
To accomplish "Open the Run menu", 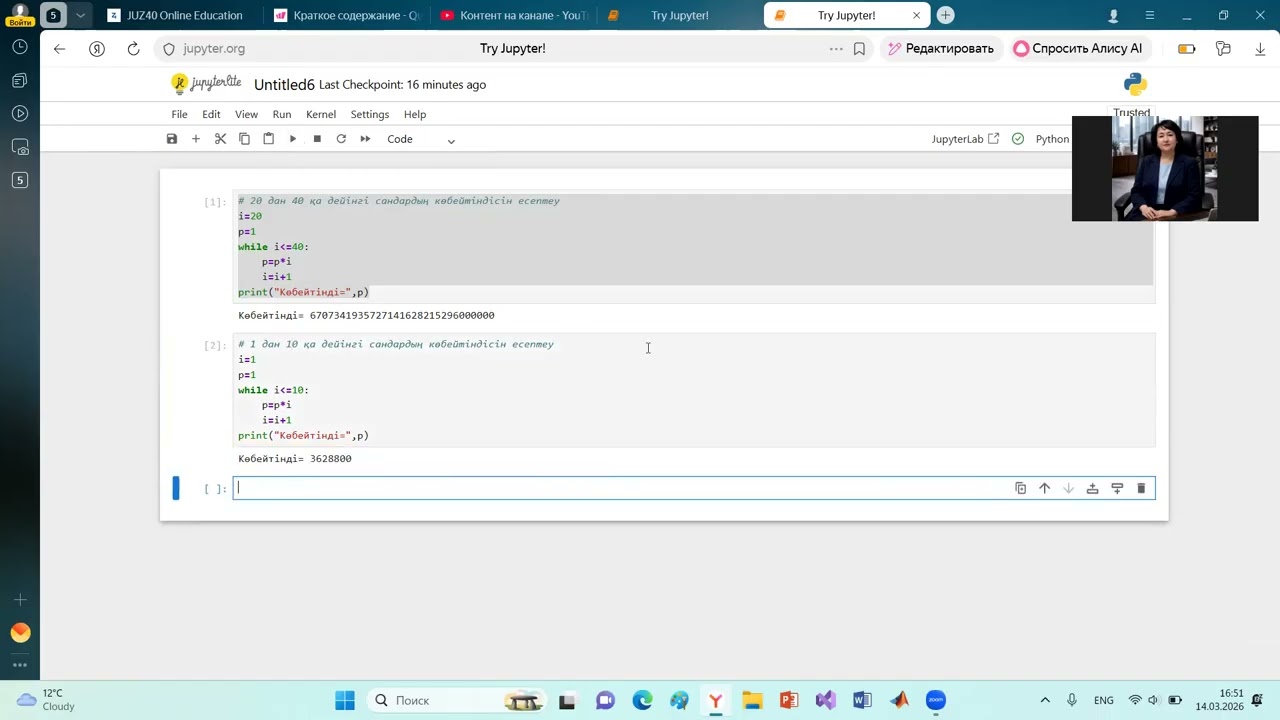I will 282,114.
